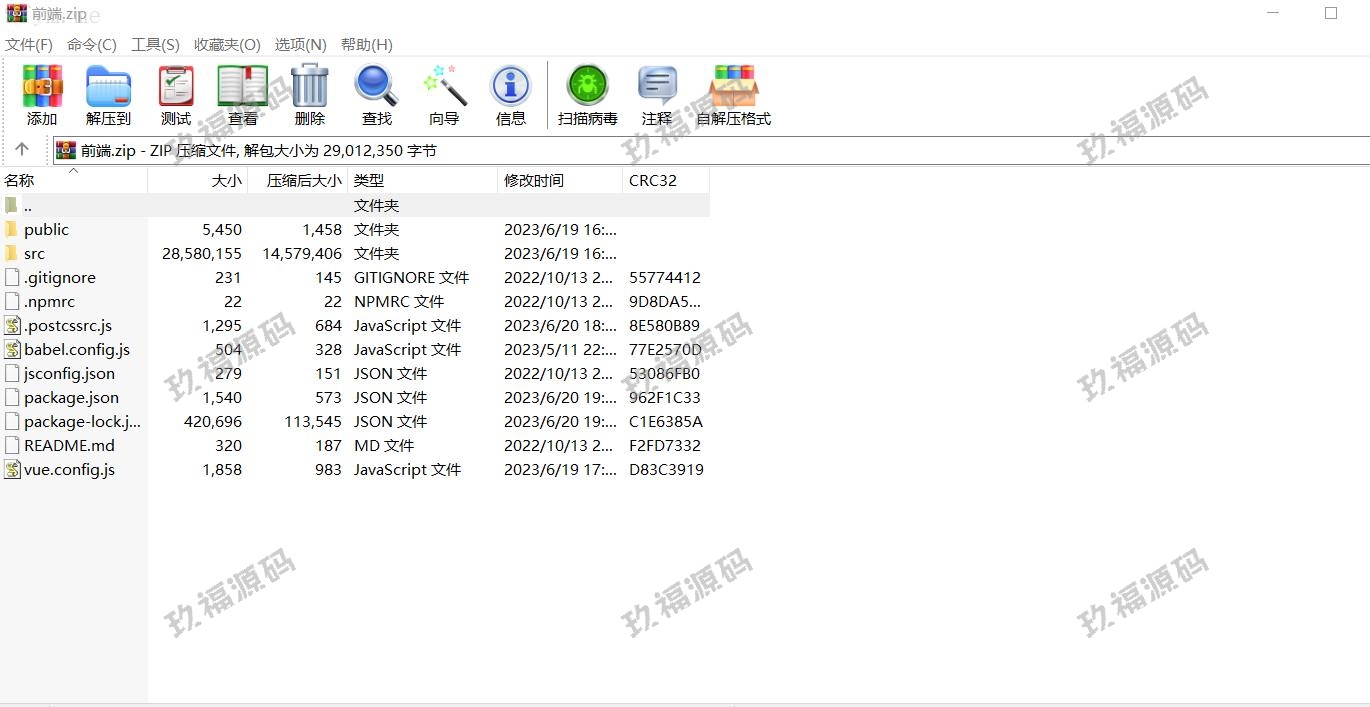Open the 选项(N) menu
Screen dimensions: 1370x707
(300, 45)
